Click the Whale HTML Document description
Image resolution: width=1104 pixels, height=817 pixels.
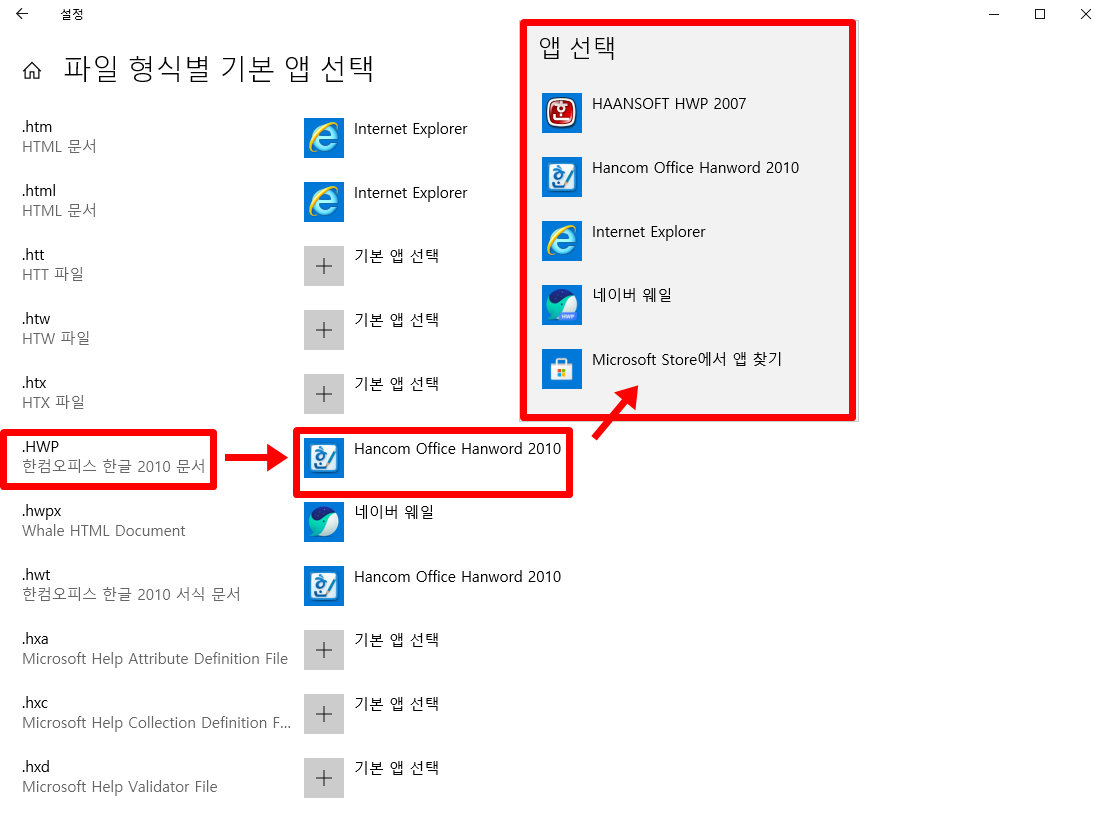pyautogui.click(x=104, y=531)
